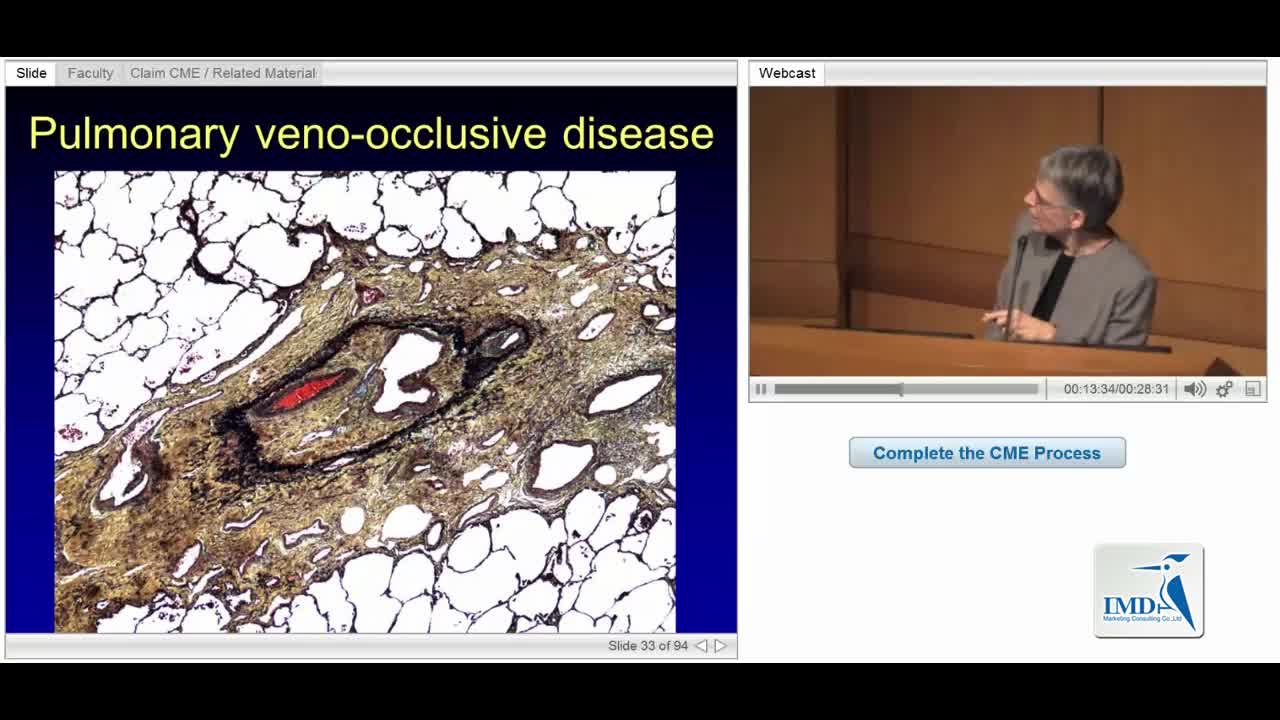Open the player settings gears icon
Image resolution: width=1280 pixels, height=720 pixels.
click(1224, 389)
